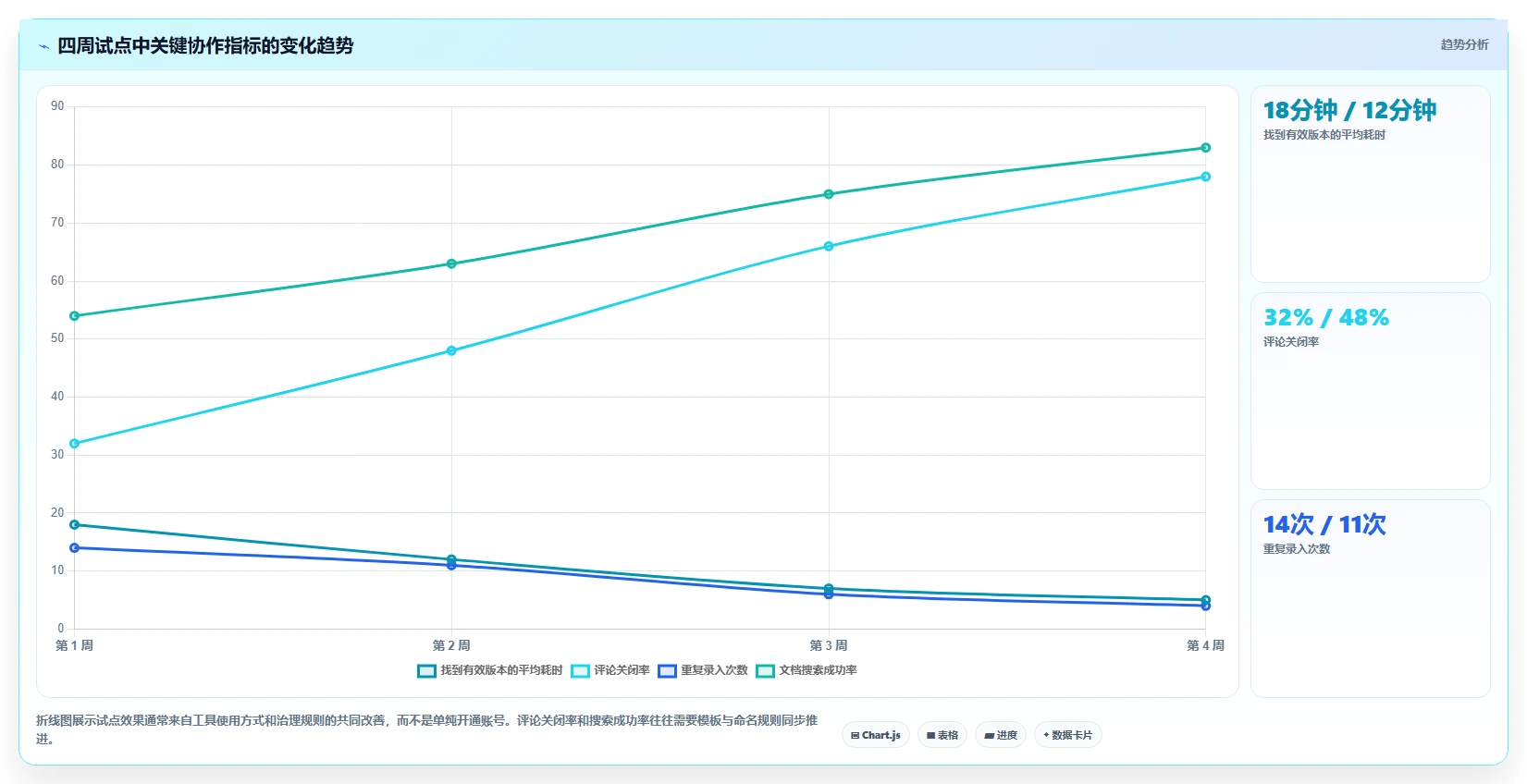Click the y-axis value 50
The height and width of the screenshot is (784, 1527).
(57, 338)
